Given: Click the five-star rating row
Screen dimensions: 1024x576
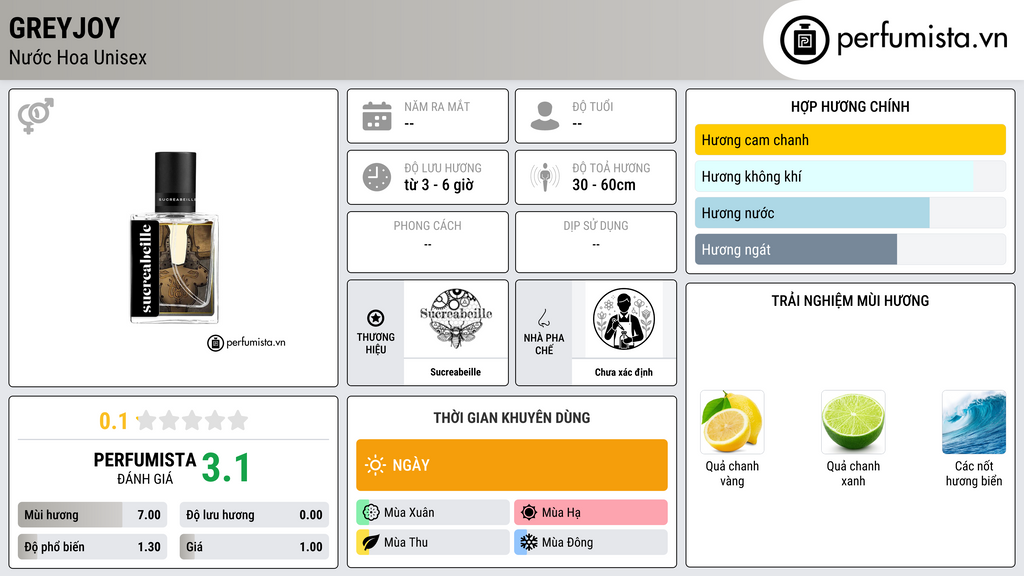Looking at the screenshot, I should [193, 420].
